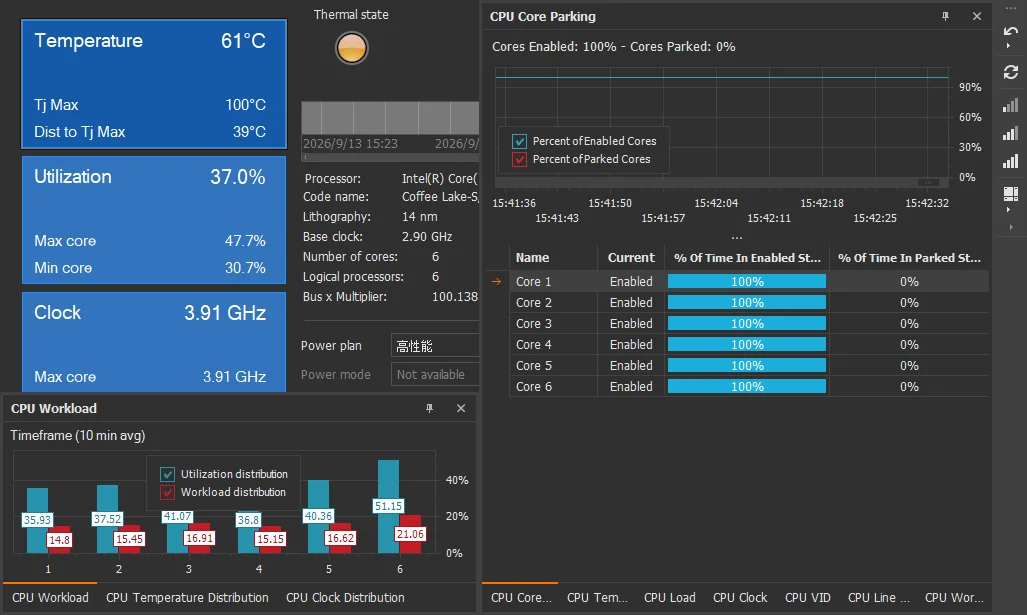The width and height of the screenshot is (1027, 615).
Task: Select the full signal-bars level icon
Action: (1011, 161)
